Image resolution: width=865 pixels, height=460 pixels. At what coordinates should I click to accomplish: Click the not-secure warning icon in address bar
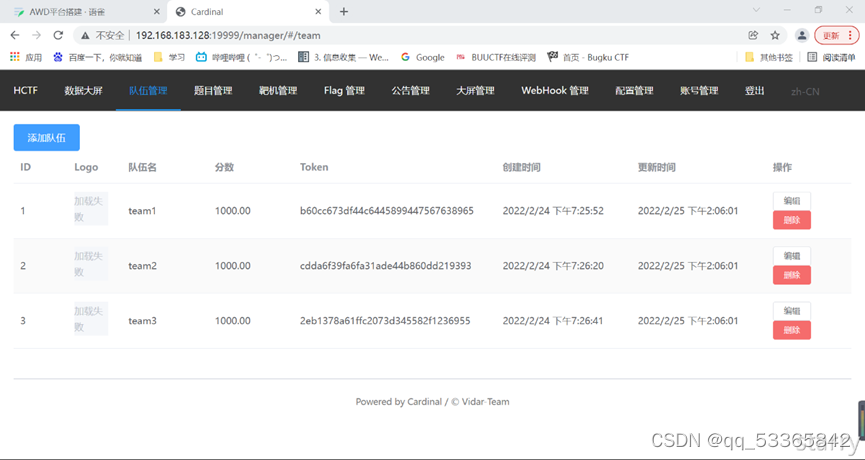click(85, 35)
